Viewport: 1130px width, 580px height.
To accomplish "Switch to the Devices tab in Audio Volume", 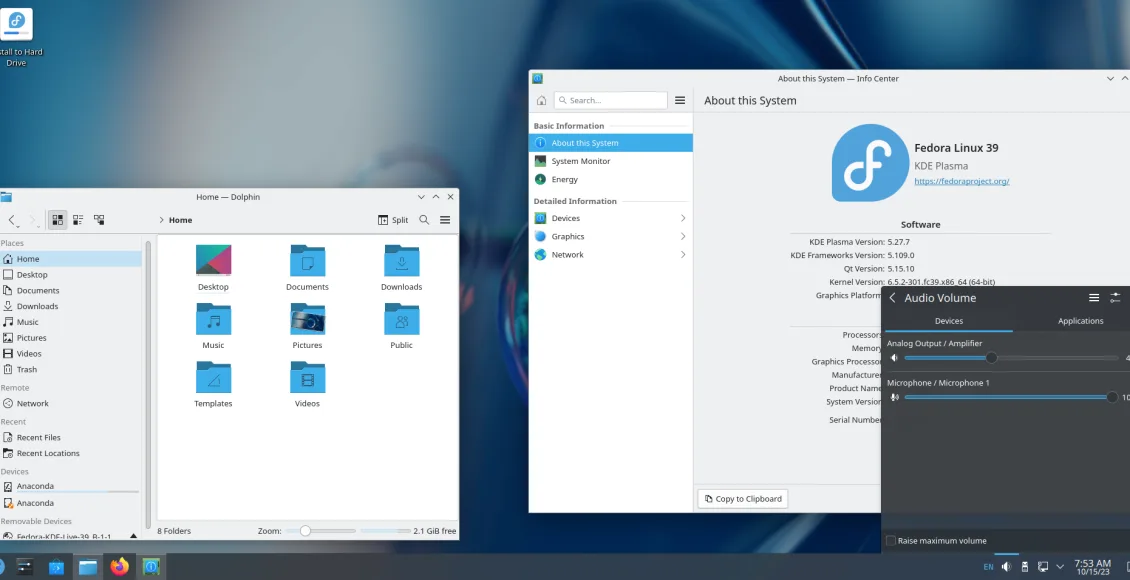I will tap(948, 321).
